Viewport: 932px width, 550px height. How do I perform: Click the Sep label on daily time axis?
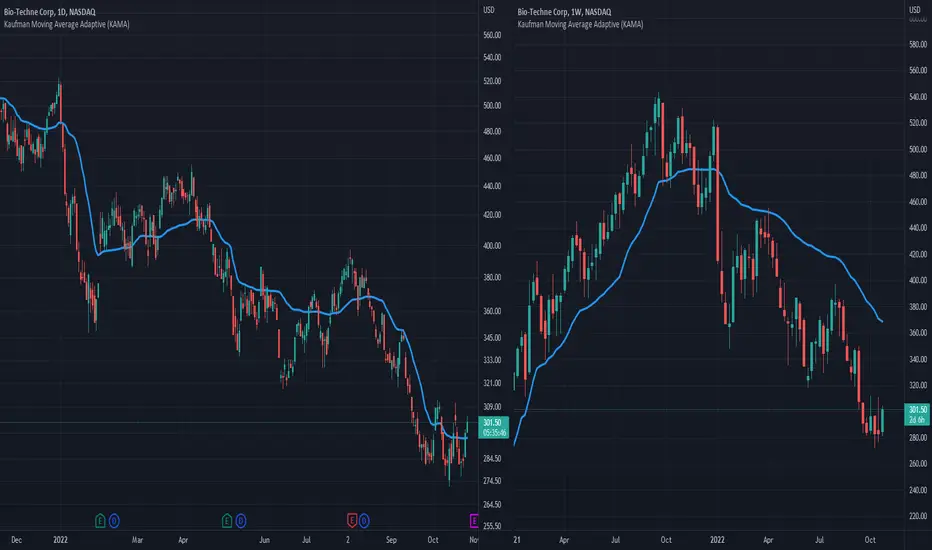tap(391, 540)
